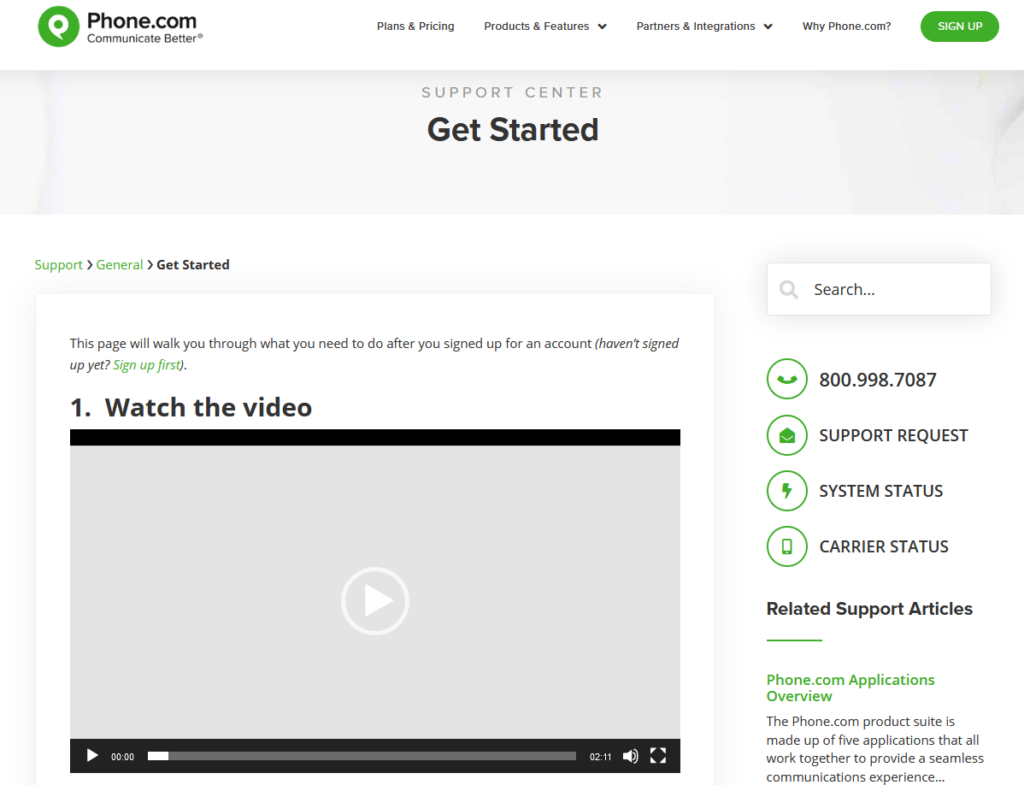The image size is (1024, 785).
Task: Click the 00:00 elapsed time label
Action: pos(122,756)
